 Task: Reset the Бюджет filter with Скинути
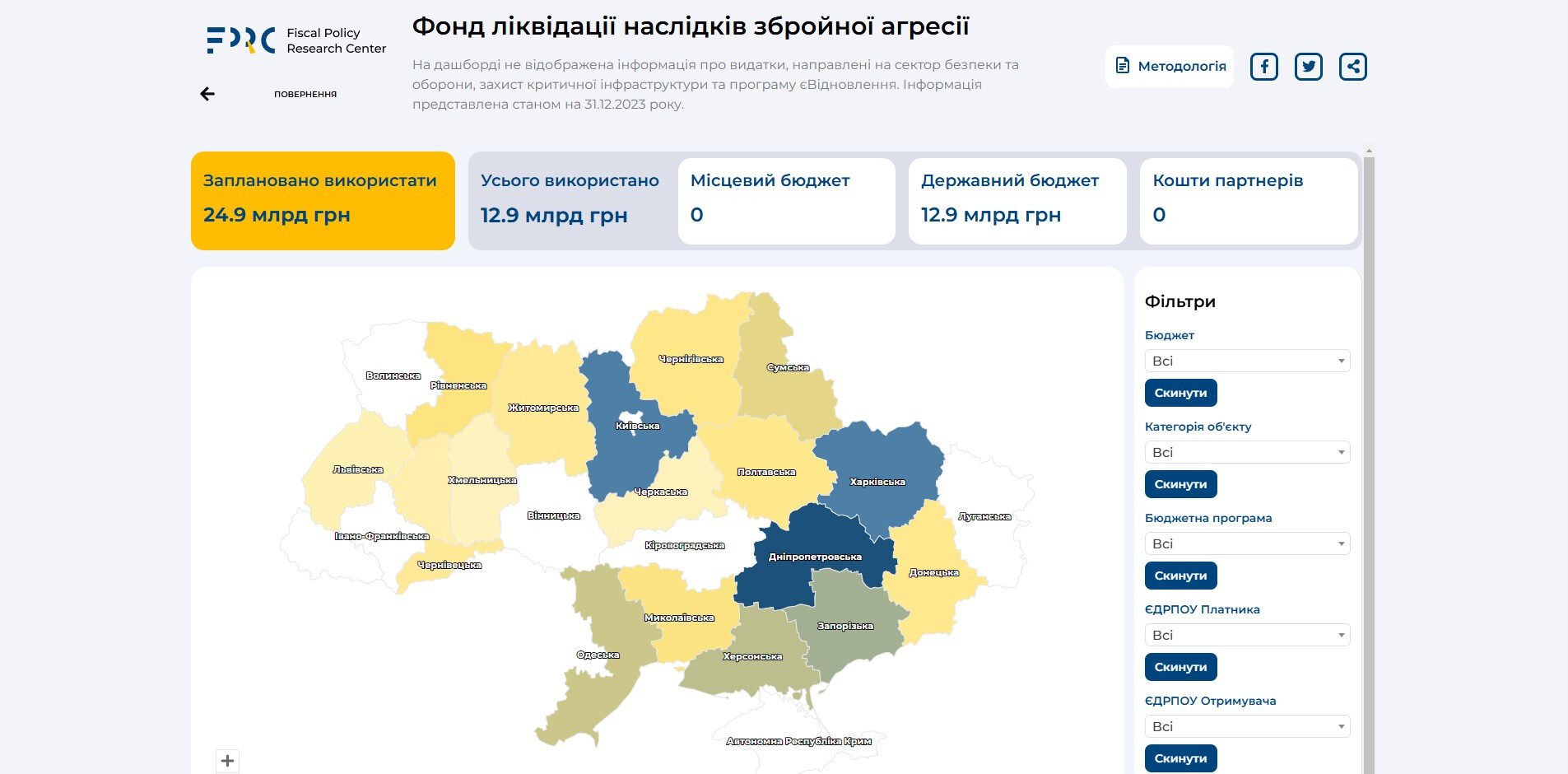(x=1180, y=393)
